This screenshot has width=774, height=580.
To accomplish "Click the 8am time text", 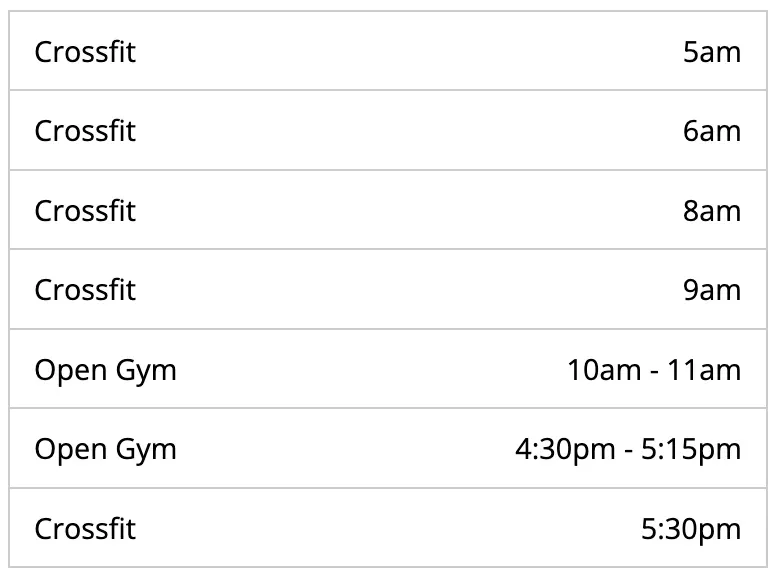I will click(x=712, y=211).
